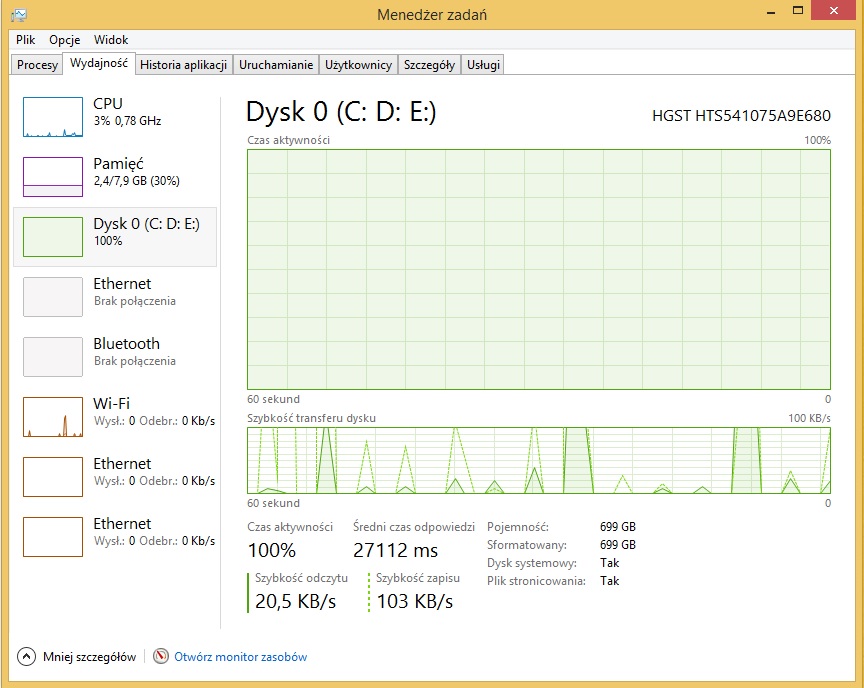This screenshot has height=688, width=864.
Task: Open the Wi-Fi performance graph
Action: (53, 417)
